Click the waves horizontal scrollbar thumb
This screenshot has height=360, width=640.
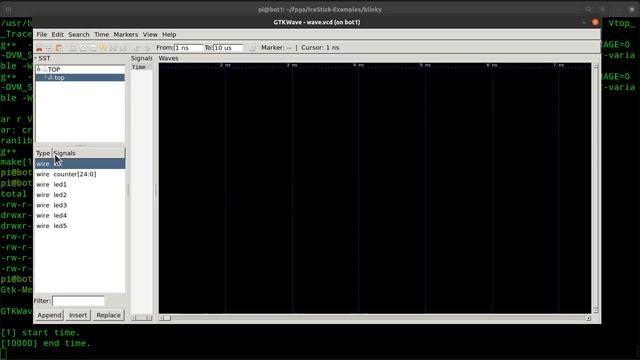[168, 318]
